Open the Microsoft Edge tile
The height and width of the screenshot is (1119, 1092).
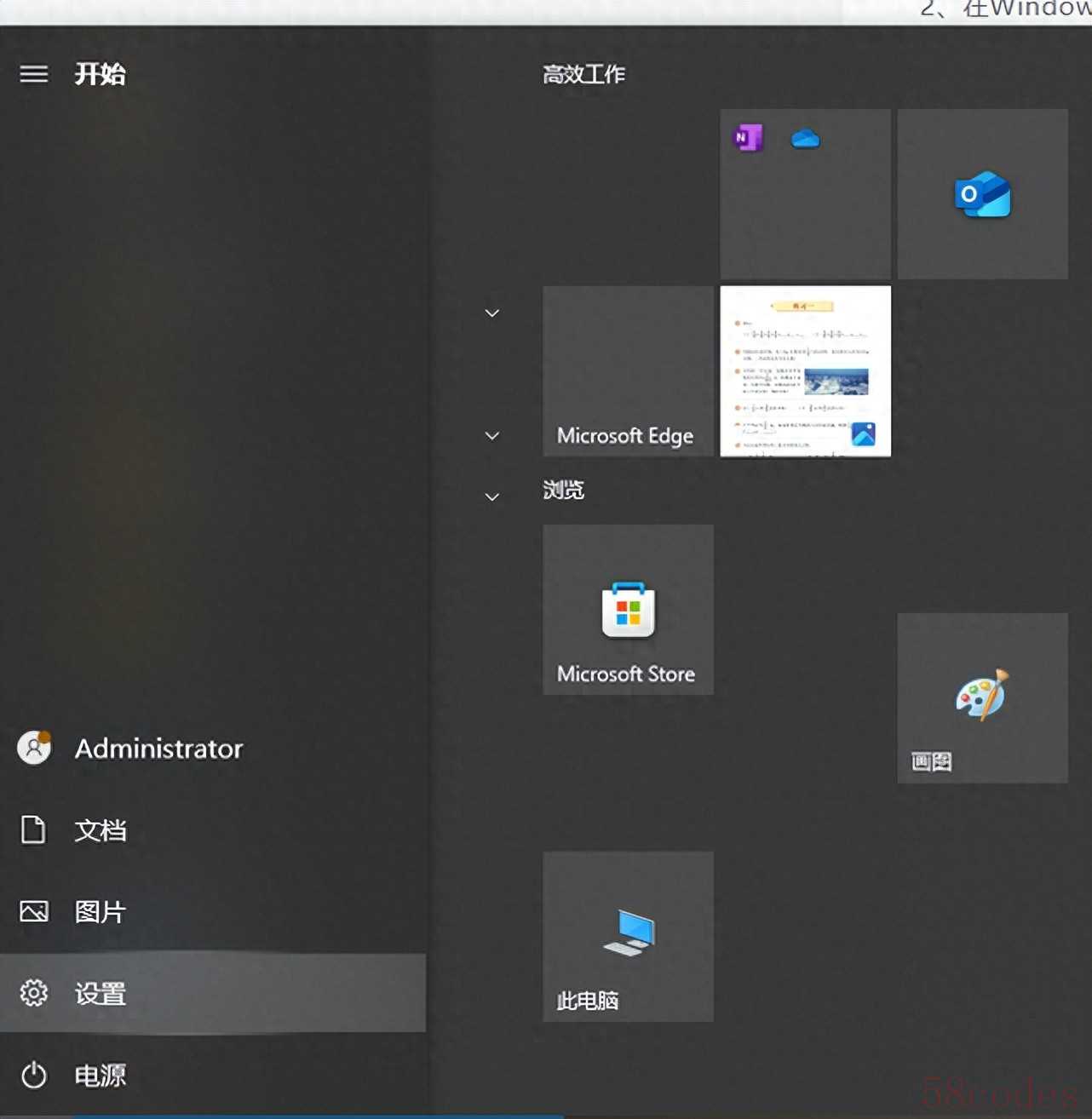629,371
